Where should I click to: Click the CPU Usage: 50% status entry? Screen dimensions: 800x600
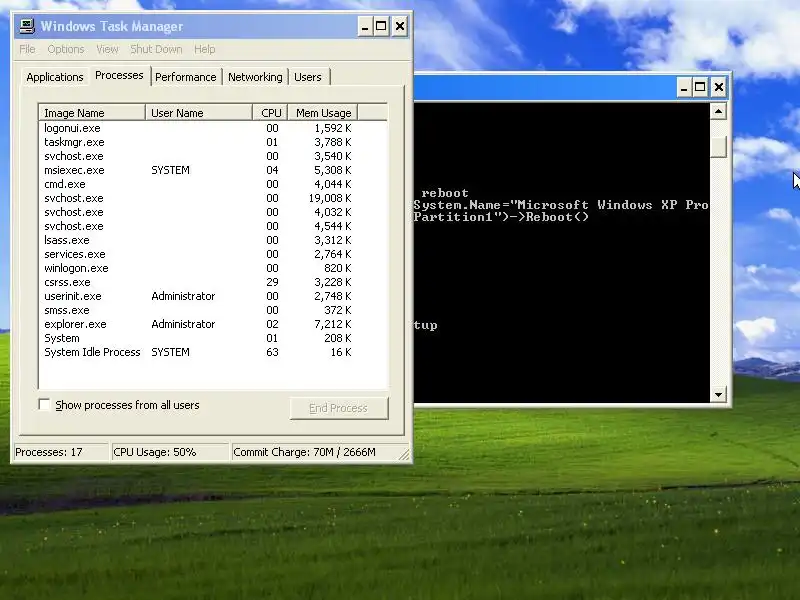pos(170,452)
